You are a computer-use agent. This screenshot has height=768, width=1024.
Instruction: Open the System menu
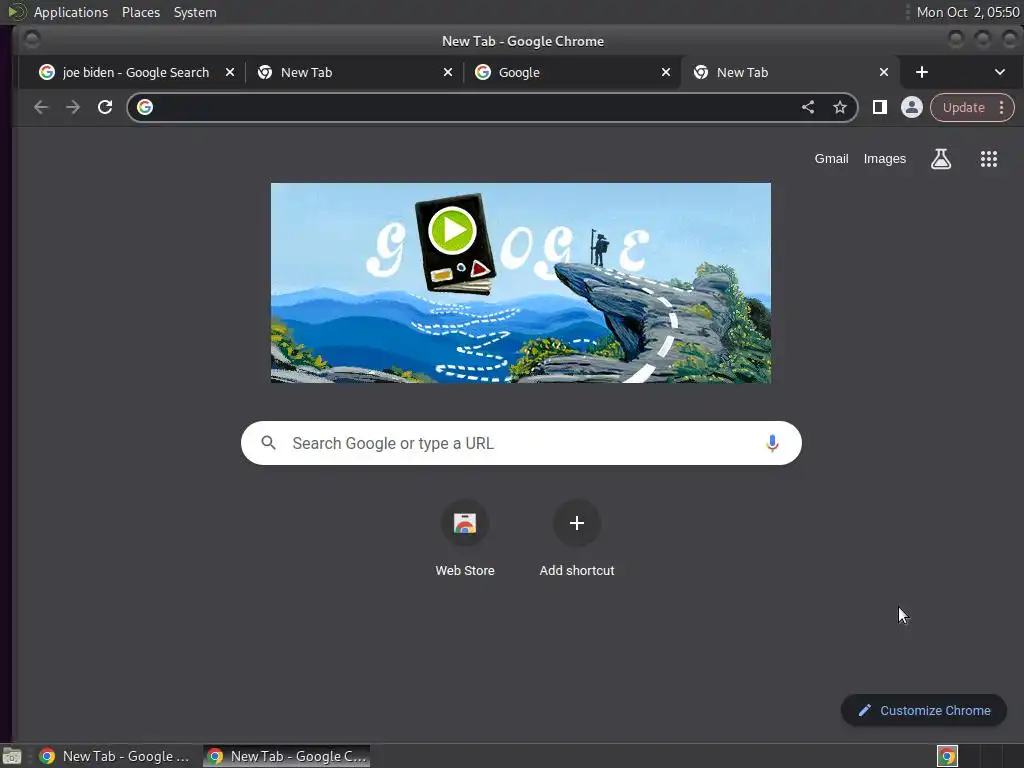(195, 12)
